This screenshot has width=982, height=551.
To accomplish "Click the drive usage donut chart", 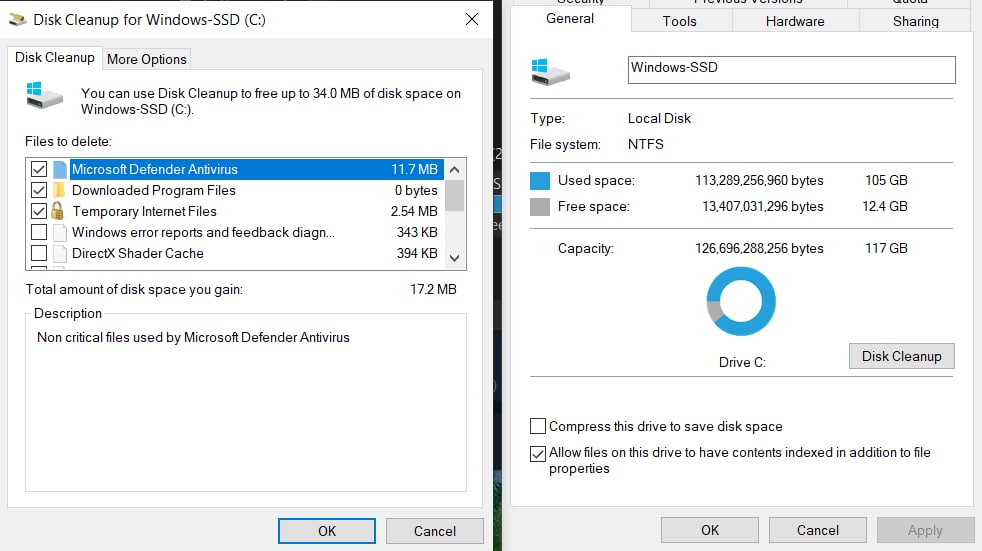I will click(x=741, y=301).
